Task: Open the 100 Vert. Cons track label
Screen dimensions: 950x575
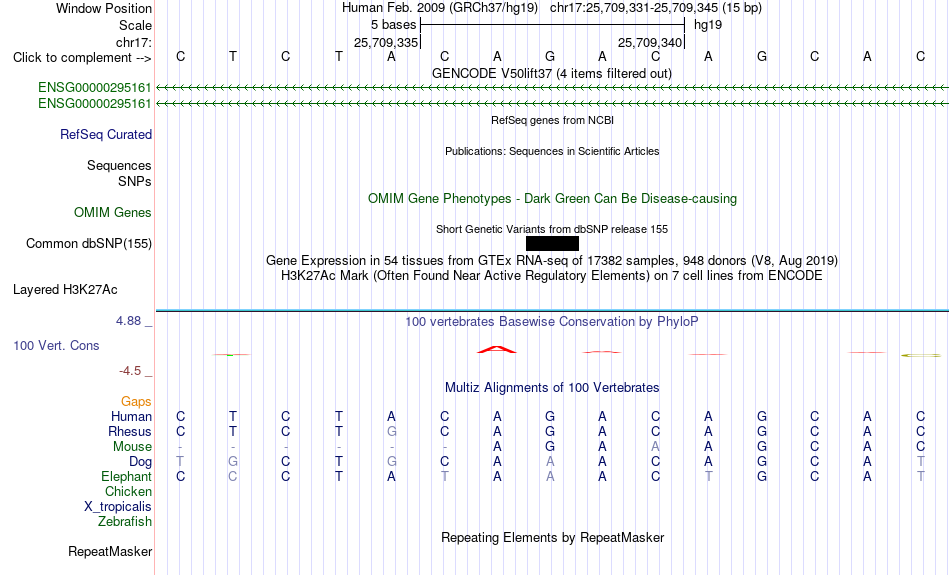Action: 56,345
